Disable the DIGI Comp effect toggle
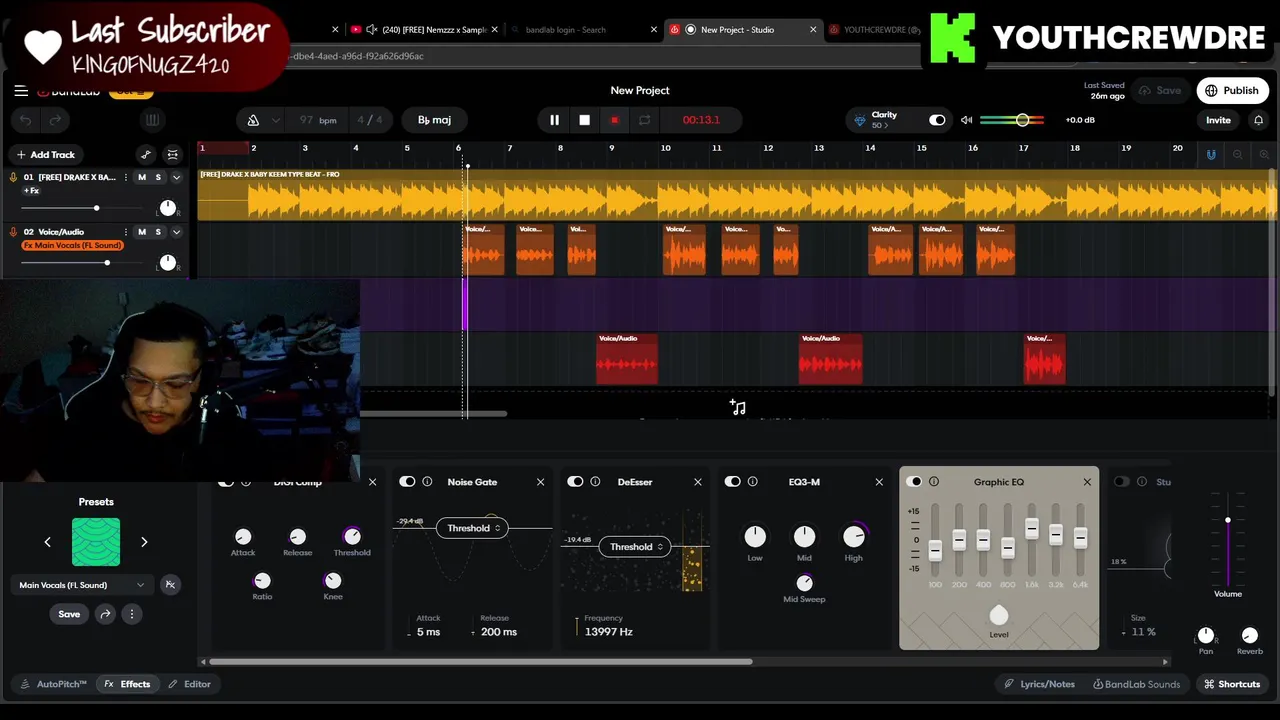1280x720 pixels. pos(226,482)
